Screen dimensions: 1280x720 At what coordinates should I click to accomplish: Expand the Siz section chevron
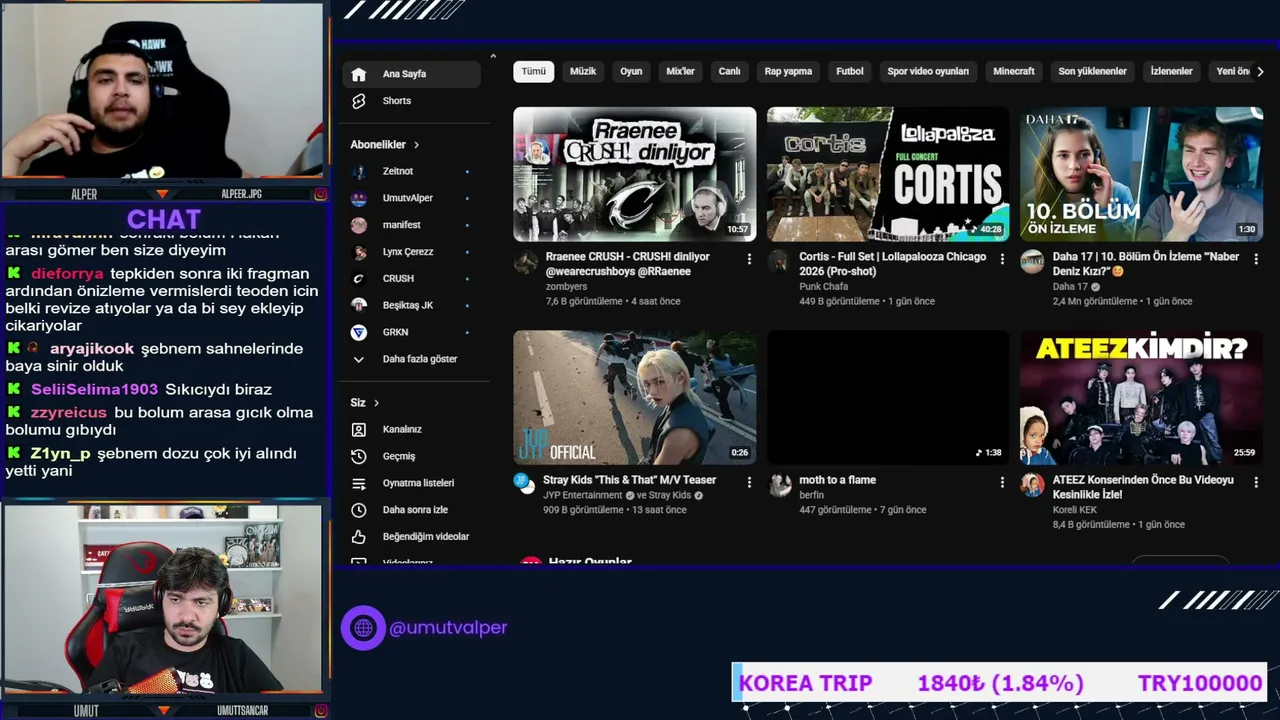tap(376, 403)
